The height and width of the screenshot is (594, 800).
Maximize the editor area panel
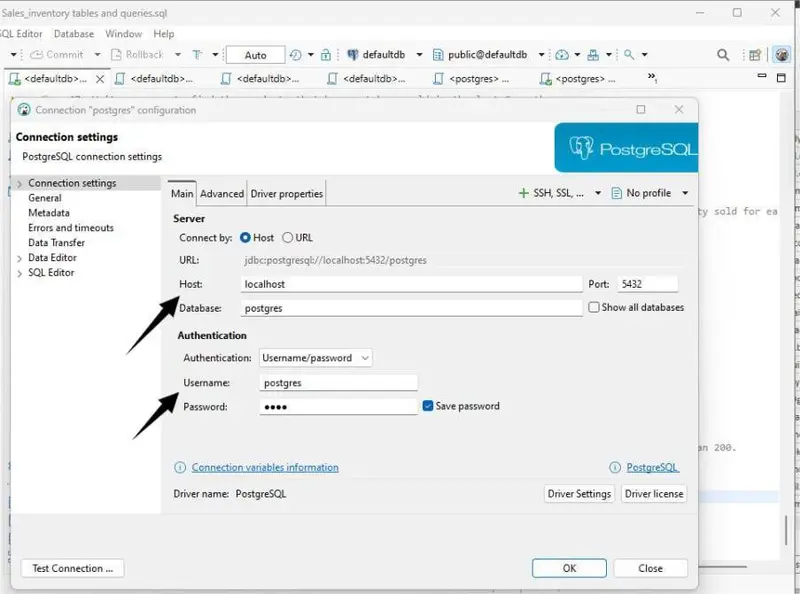point(781,78)
